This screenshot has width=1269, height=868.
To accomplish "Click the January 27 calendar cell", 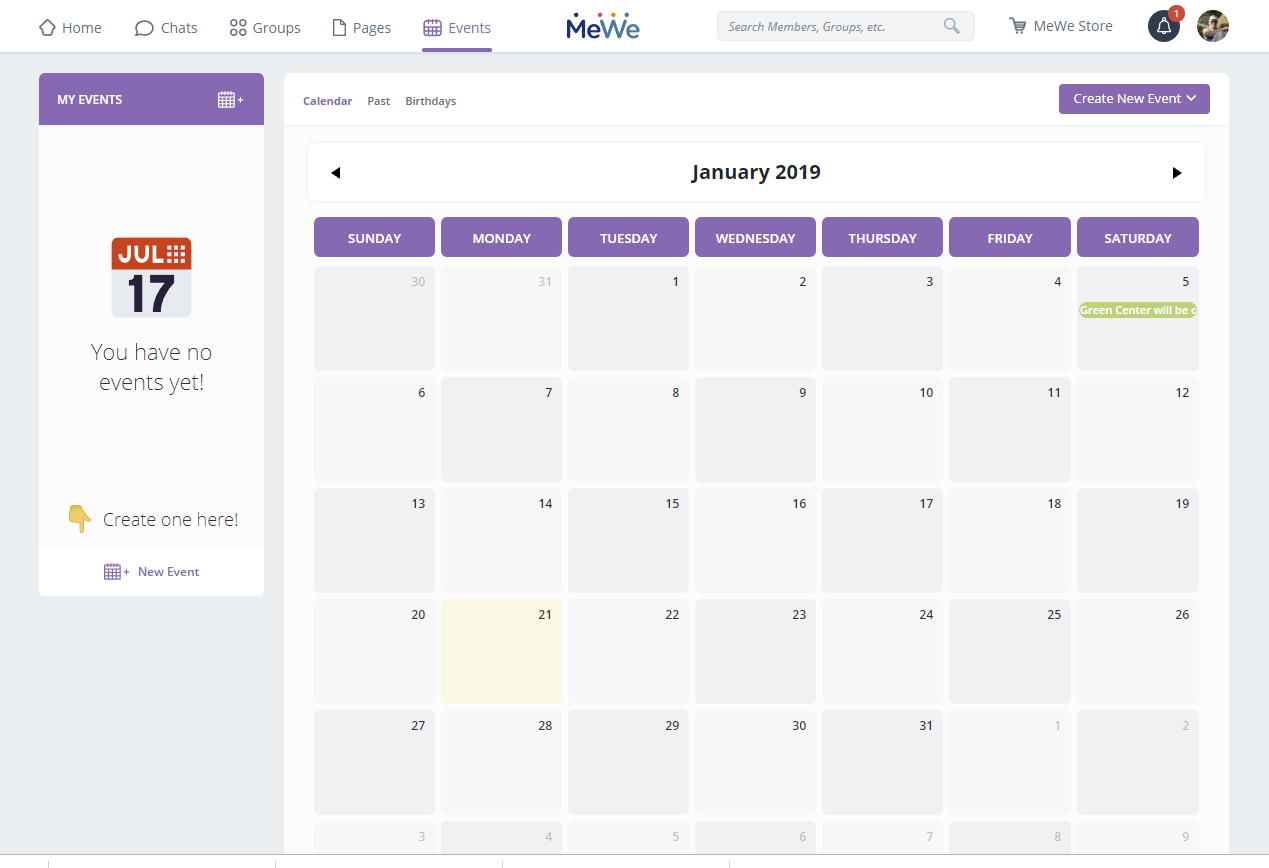I will pos(374,762).
